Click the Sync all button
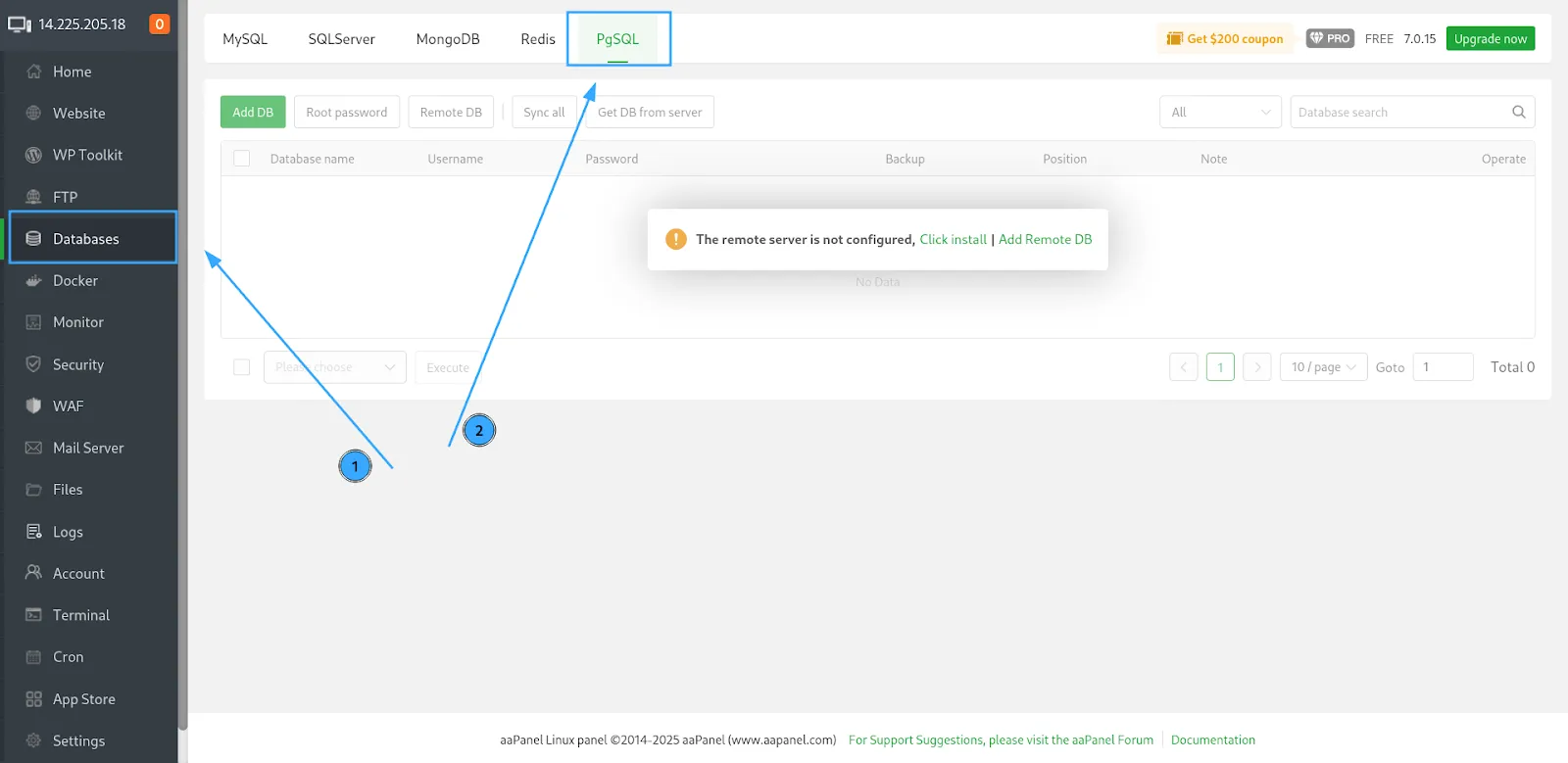The image size is (1568, 763). [x=544, y=112]
